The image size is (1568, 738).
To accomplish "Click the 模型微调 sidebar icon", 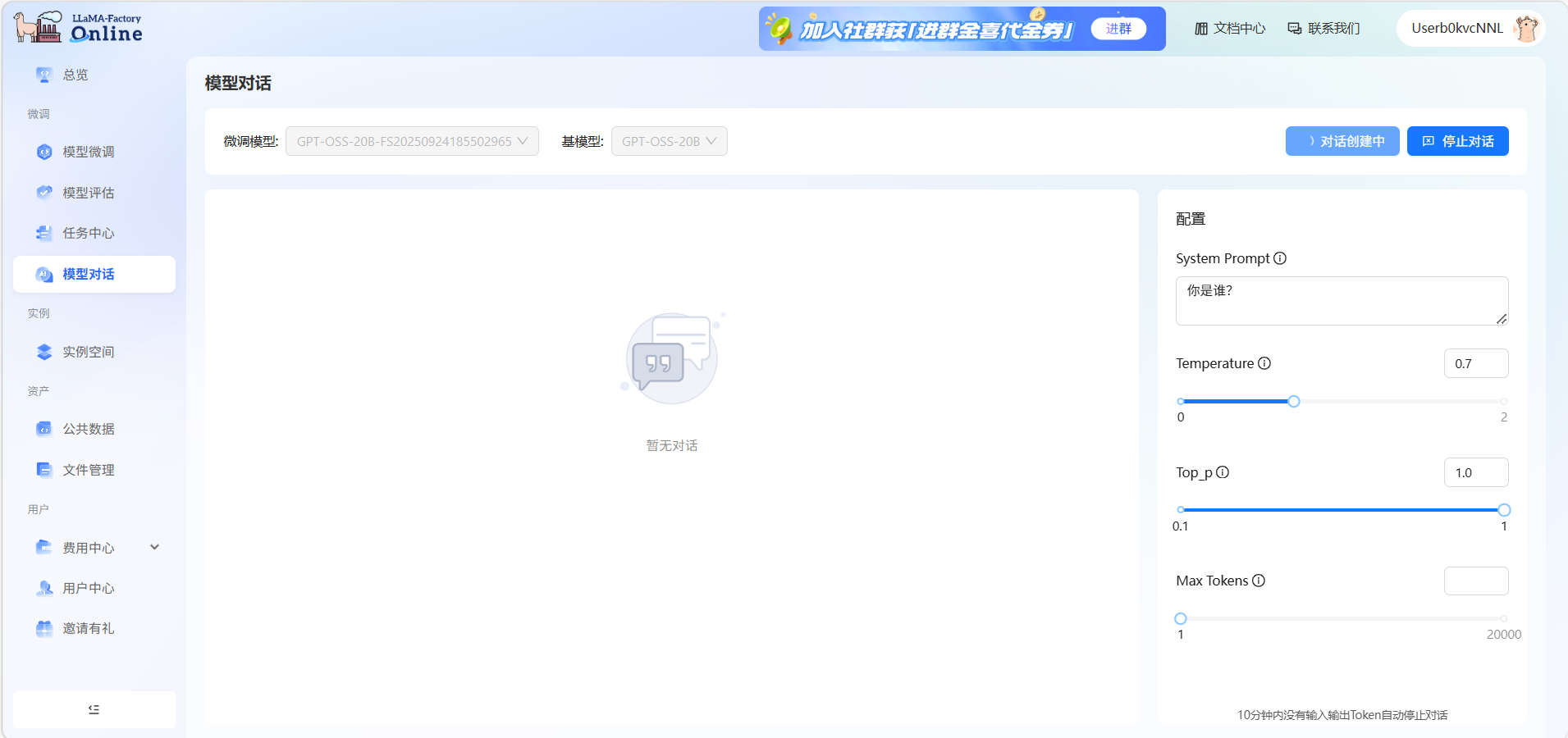I will click(44, 152).
